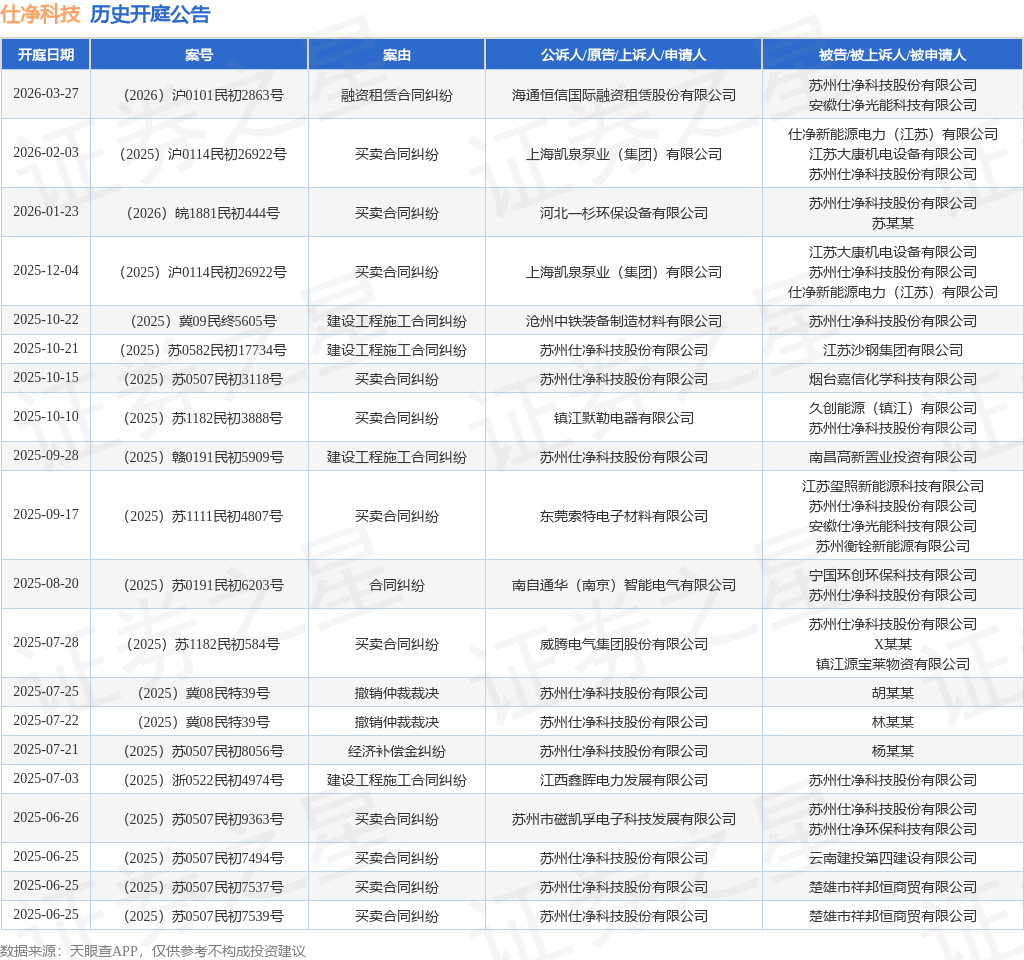
Task: Click case number (2026)皖1881民初444号
Action: coord(203,213)
